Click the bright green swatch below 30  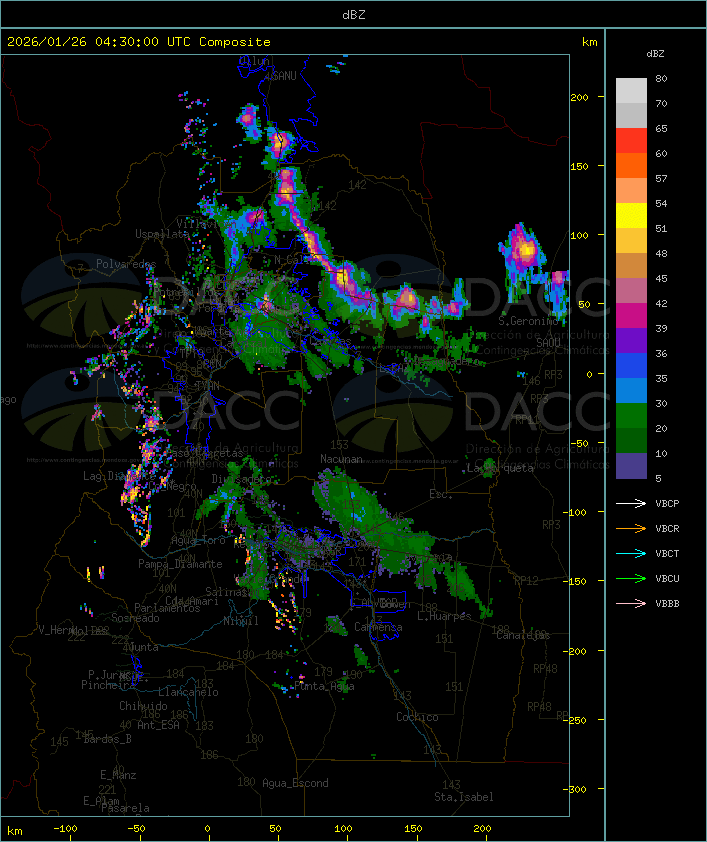click(x=631, y=416)
